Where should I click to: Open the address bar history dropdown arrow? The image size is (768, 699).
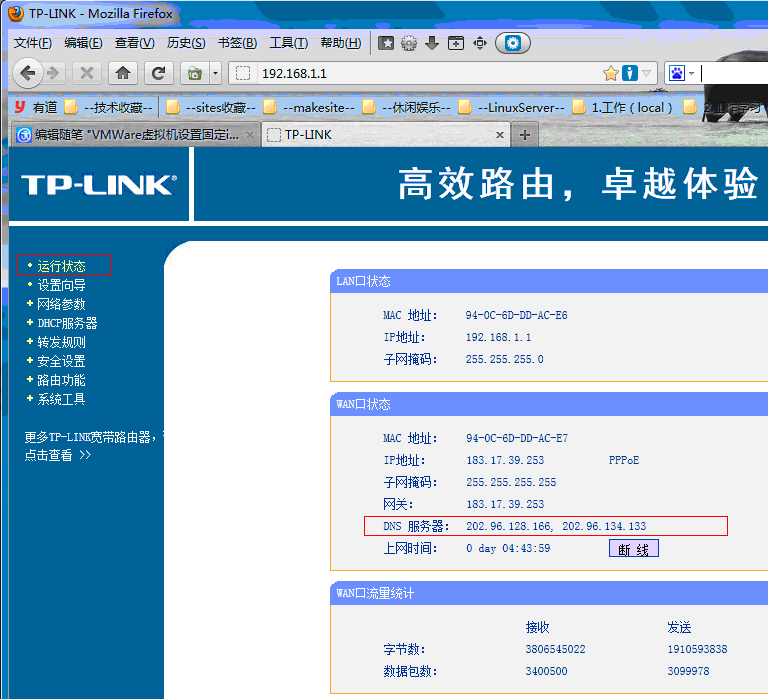[x=647, y=73]
